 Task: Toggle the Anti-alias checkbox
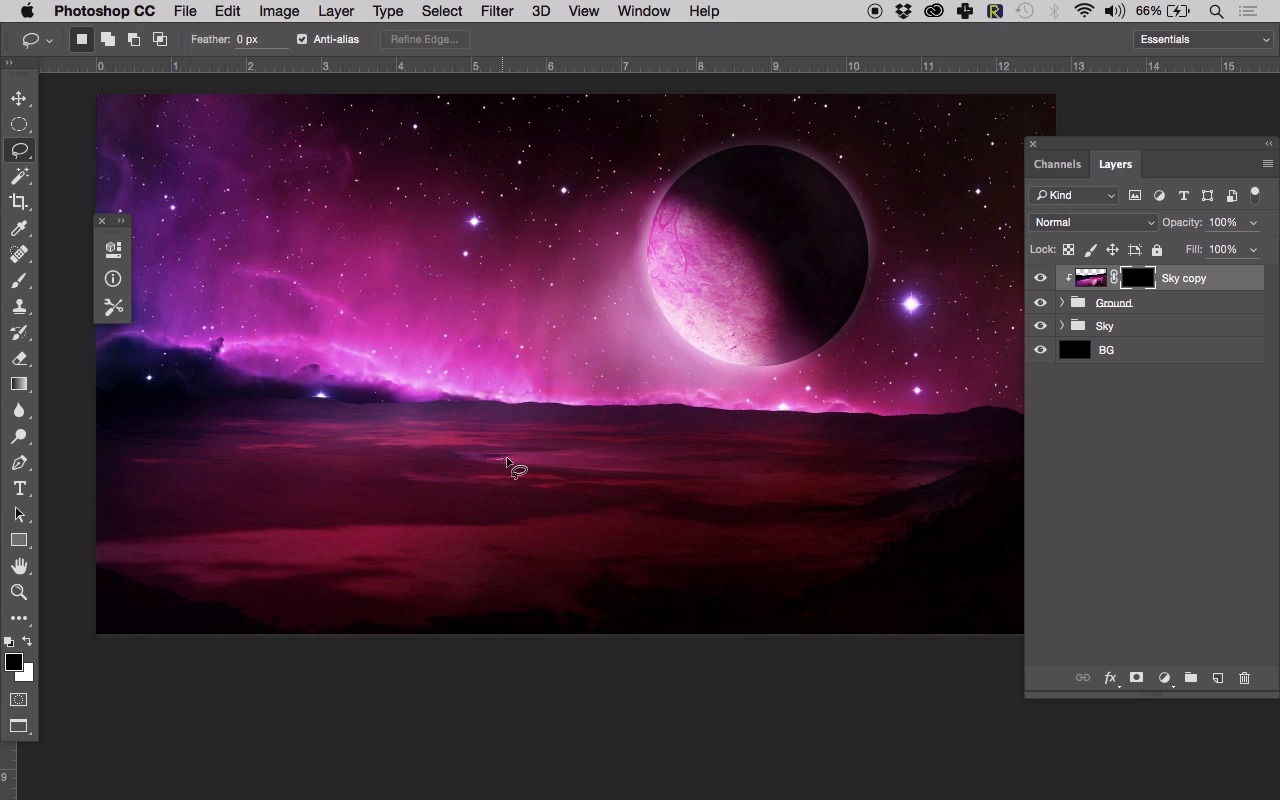tap(302, 39)
